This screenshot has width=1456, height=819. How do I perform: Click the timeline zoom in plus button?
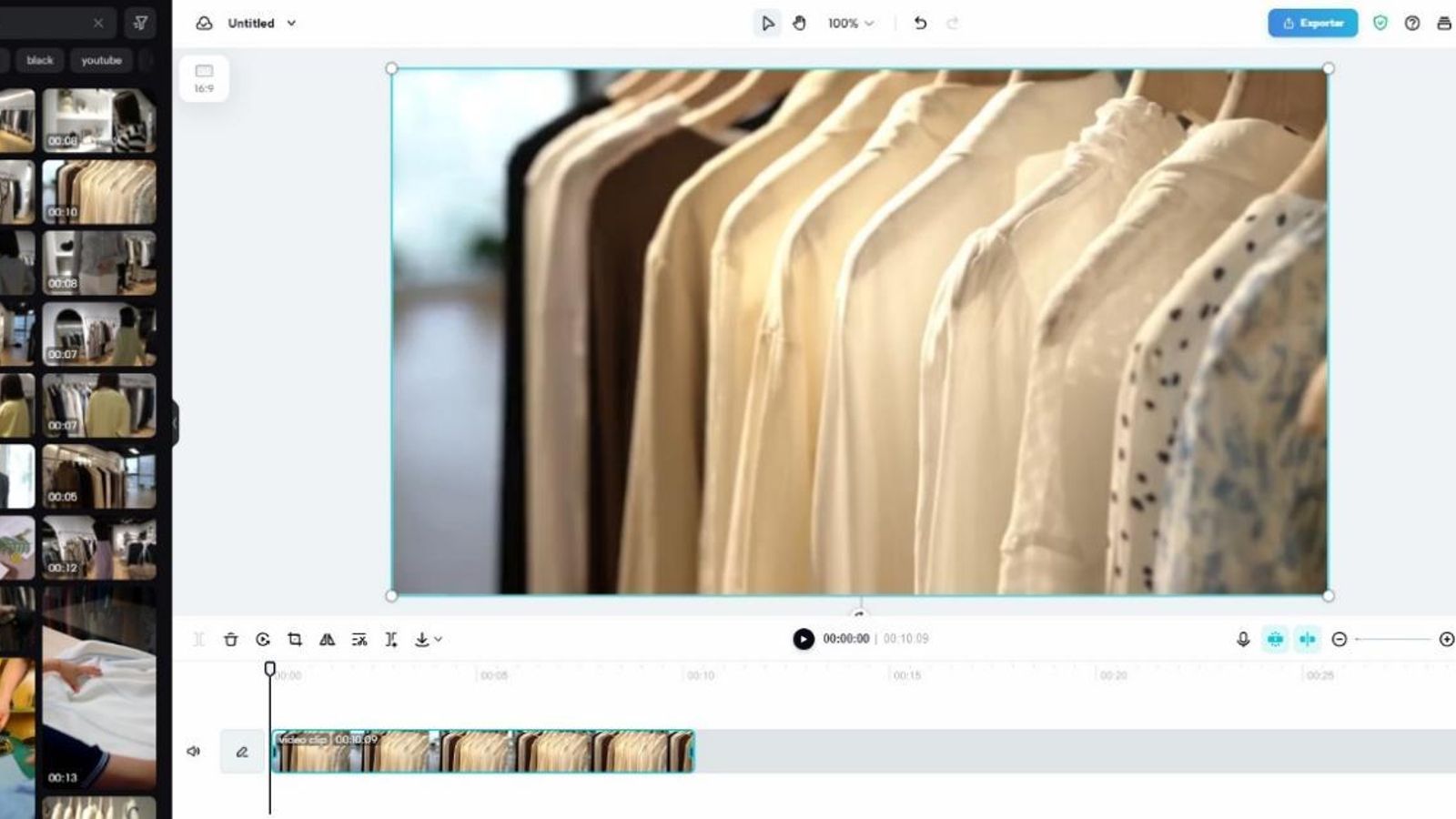click(1446, 640)
